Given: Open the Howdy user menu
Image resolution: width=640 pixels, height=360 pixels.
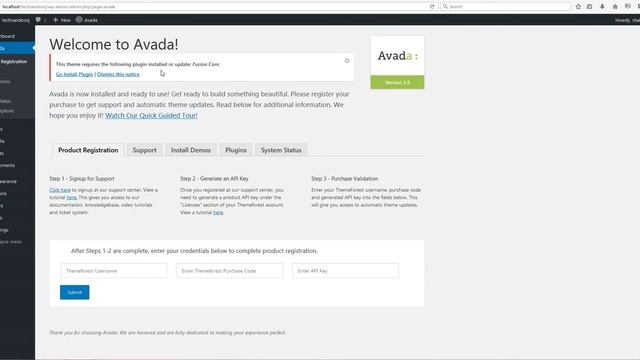Looking at the screenshot, I should pos(627,20).
